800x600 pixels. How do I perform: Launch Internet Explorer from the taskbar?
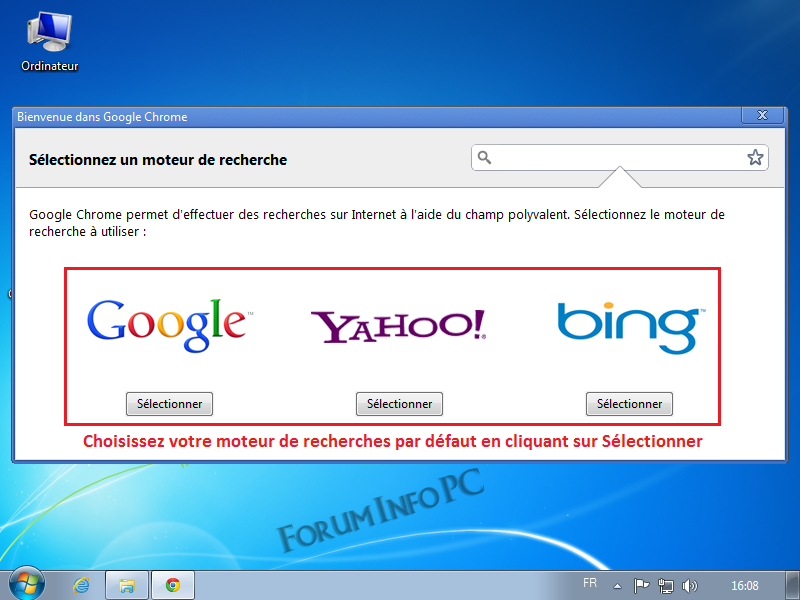81,585
